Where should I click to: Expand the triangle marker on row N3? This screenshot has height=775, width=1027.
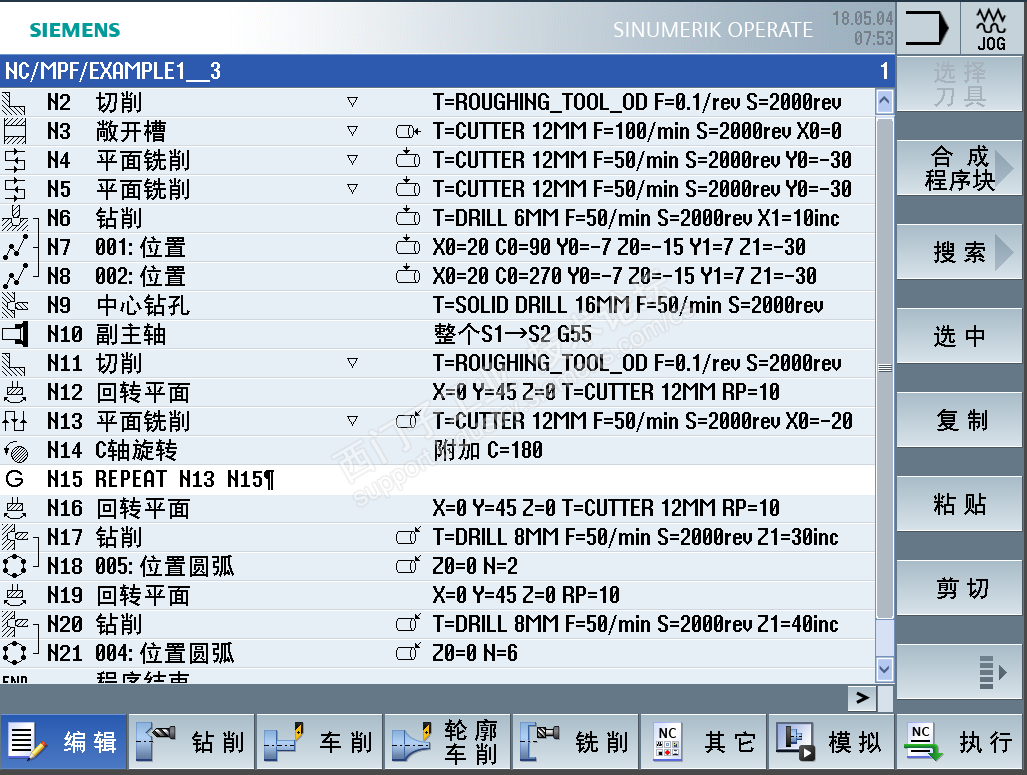(352, 131)
